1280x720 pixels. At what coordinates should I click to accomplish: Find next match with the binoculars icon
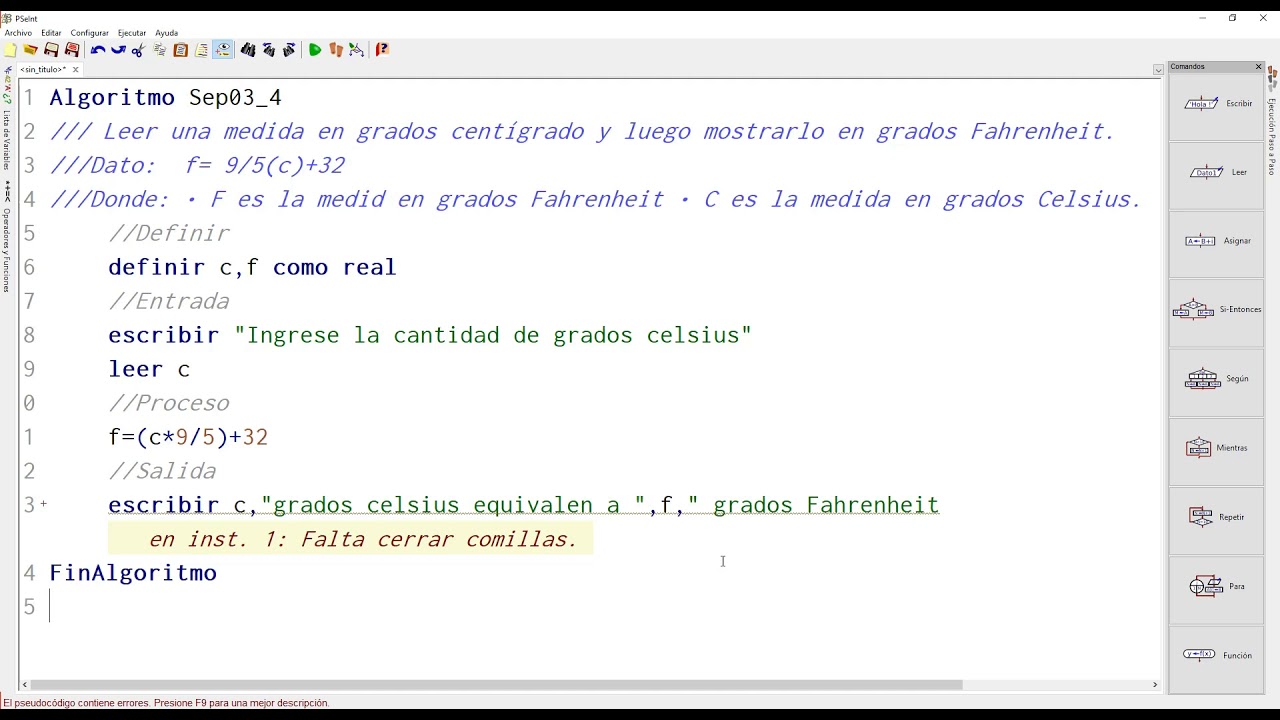(x=290, y=50)
